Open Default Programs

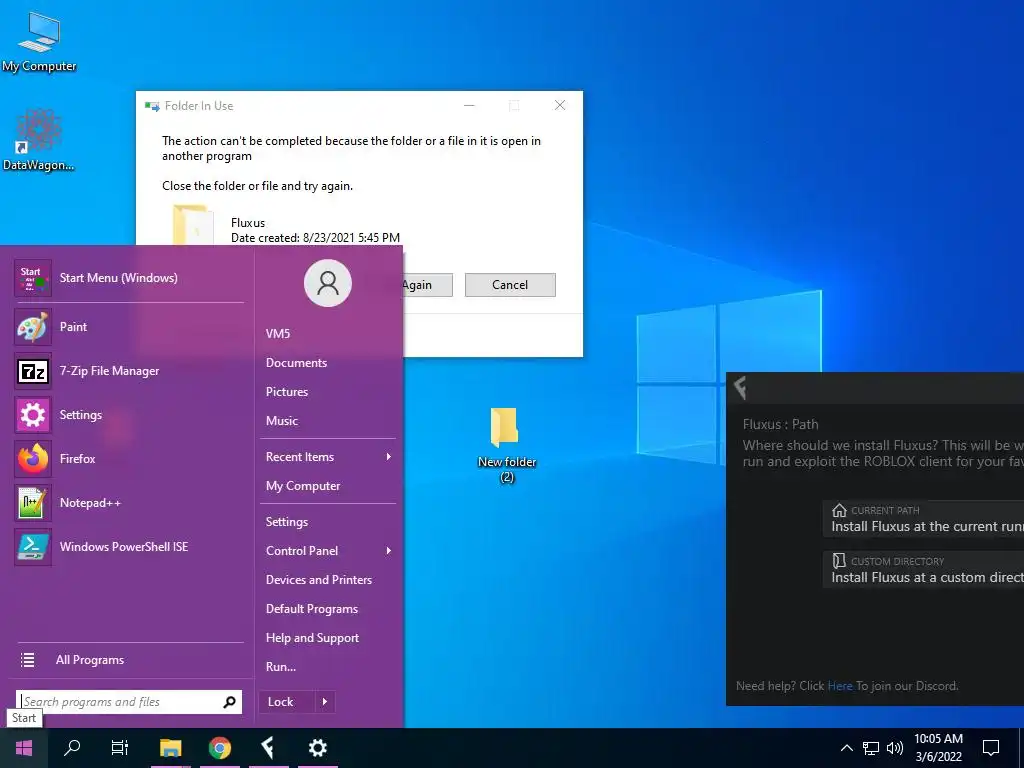tap(312, 609)
